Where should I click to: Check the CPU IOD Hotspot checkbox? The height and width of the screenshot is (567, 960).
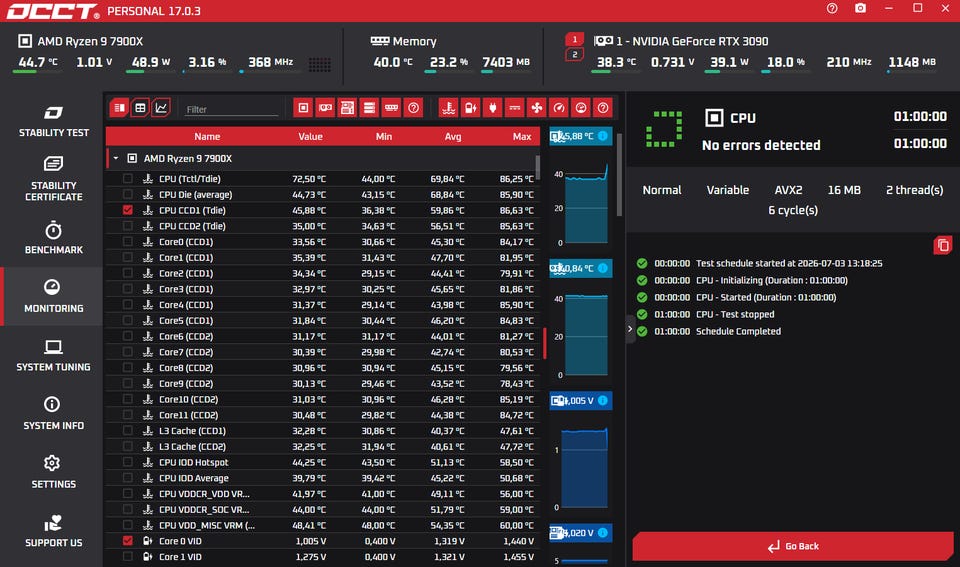point(127,462)
